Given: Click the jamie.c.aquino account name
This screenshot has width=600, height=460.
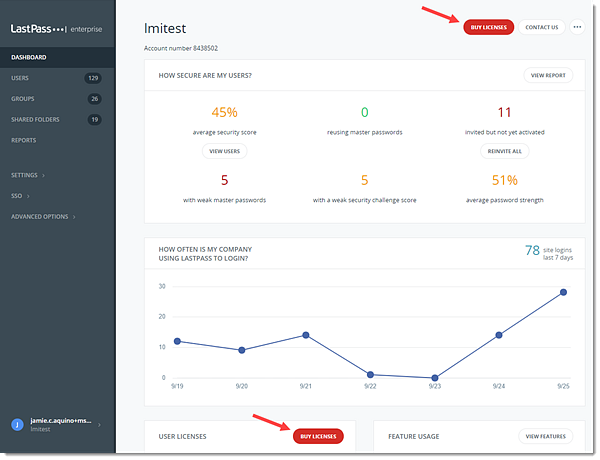Looking at the screenshot, I should point(61,421).
